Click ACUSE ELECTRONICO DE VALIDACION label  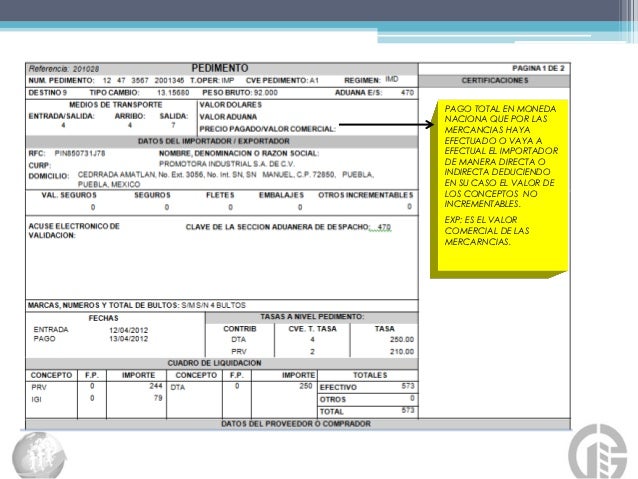(x=74, y=231)
